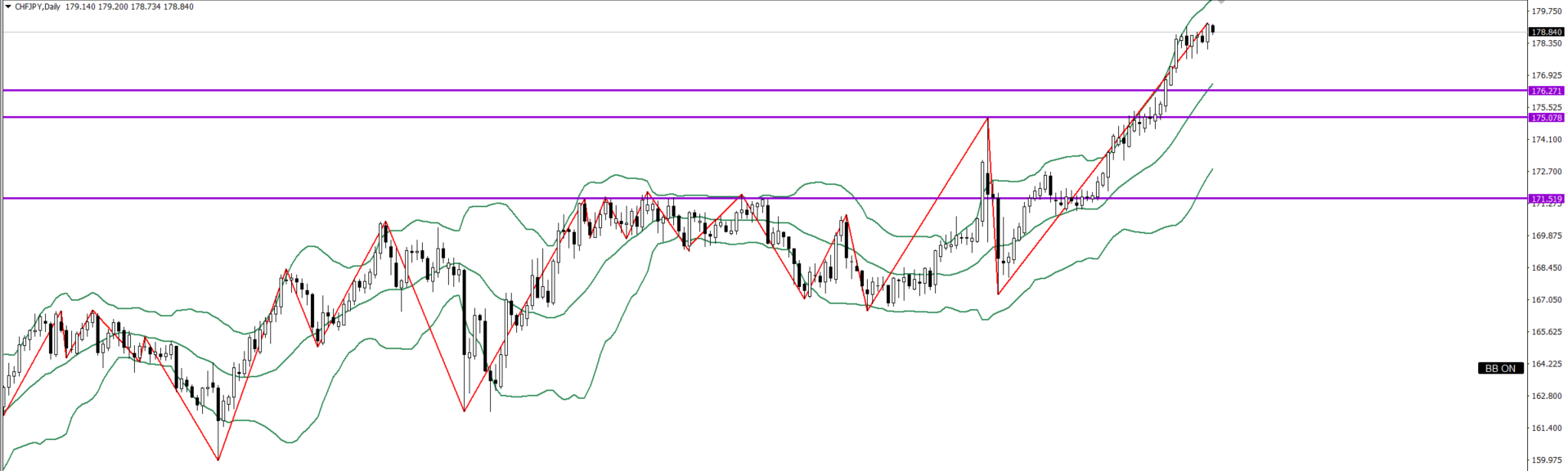Click the 179.750 price scale label
Screen dimensions: 1568x471
[x=1546, y=11]
